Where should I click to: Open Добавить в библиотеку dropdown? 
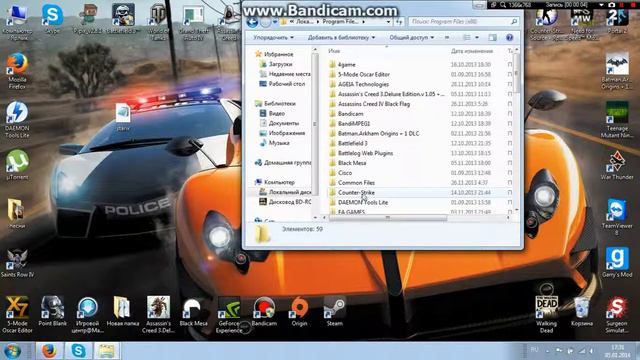(x=341, y=38)
